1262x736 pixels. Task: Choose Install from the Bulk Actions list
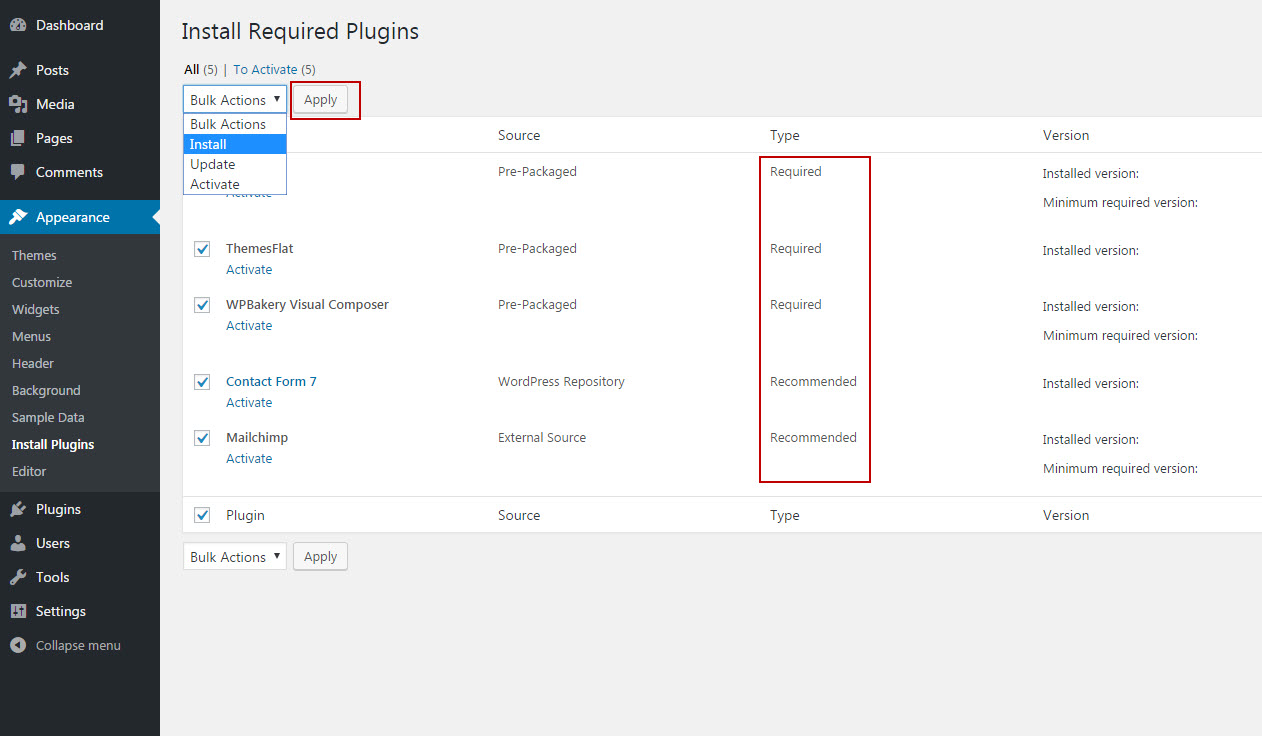click(234, 144)
